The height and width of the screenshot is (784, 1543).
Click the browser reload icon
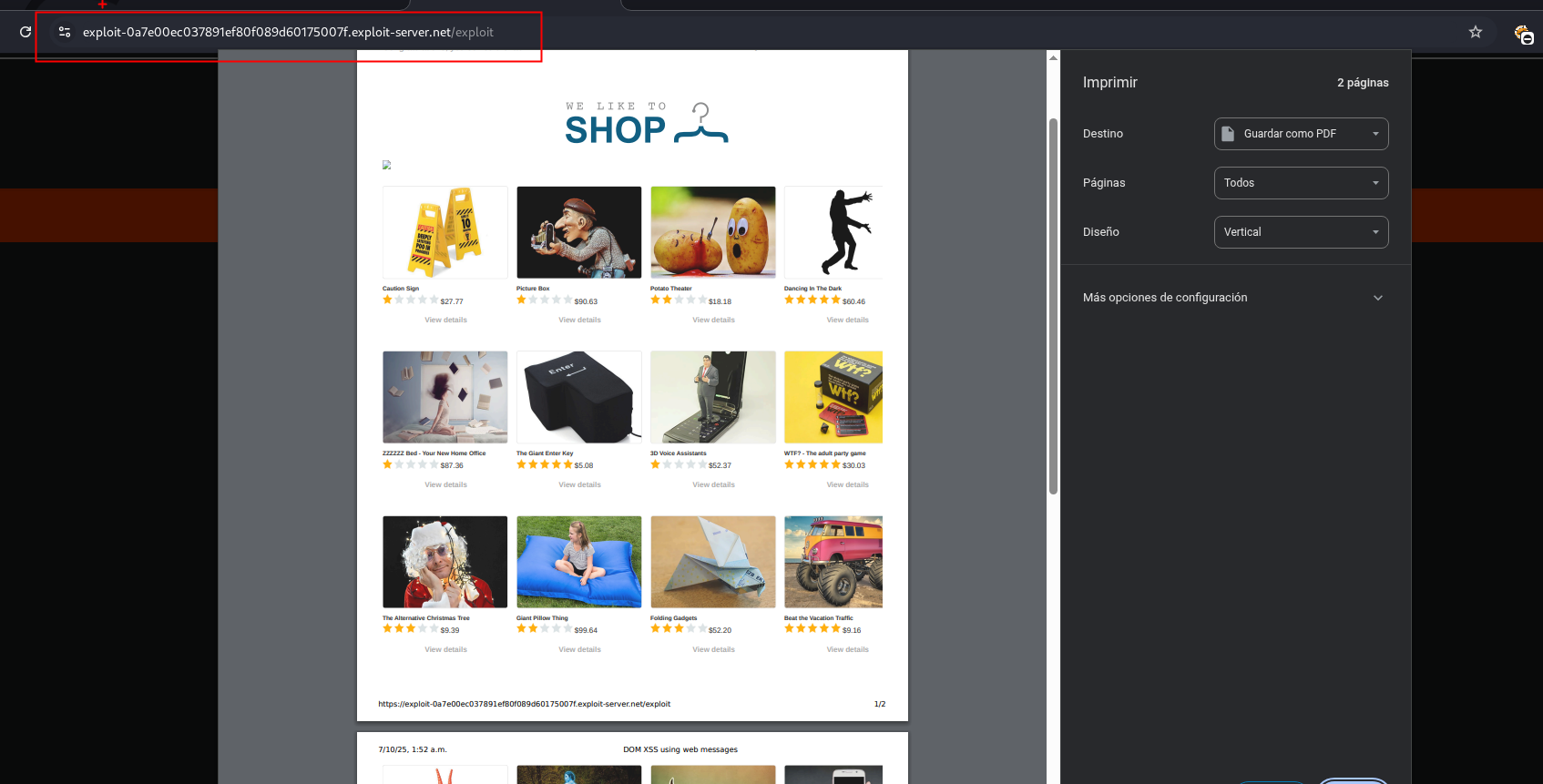[x=26, y=32]
